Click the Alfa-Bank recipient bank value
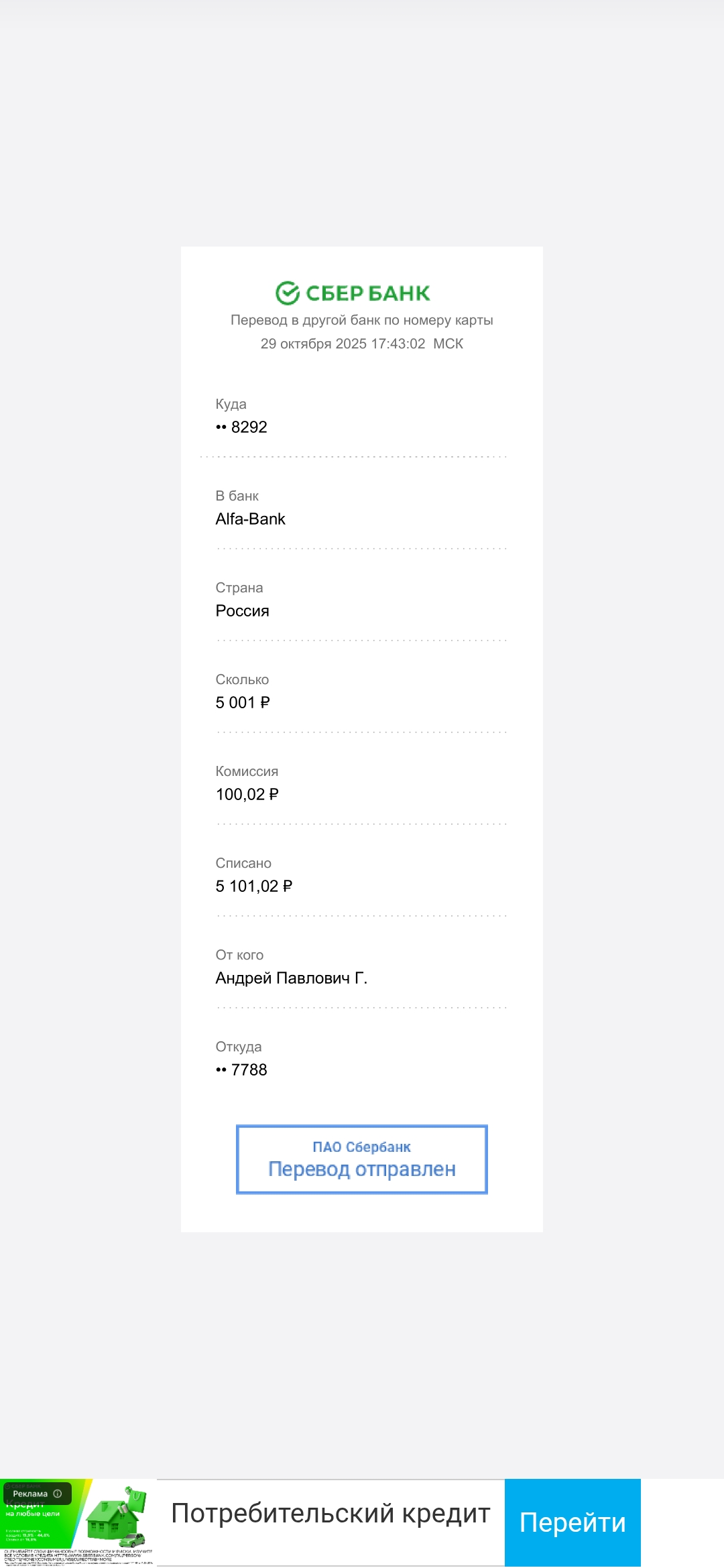The image size is (724, 1568). (x=251, y=519)
